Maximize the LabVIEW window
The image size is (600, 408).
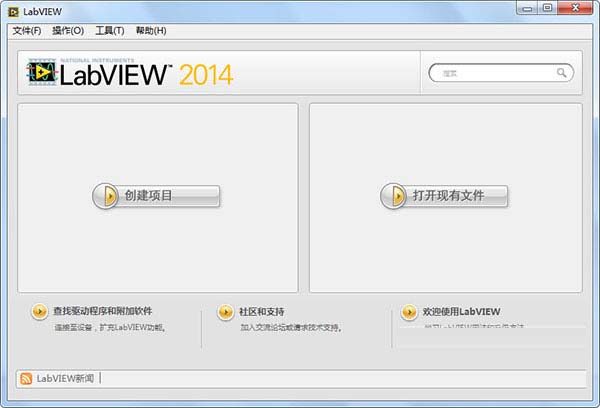[x=548, y=8]
